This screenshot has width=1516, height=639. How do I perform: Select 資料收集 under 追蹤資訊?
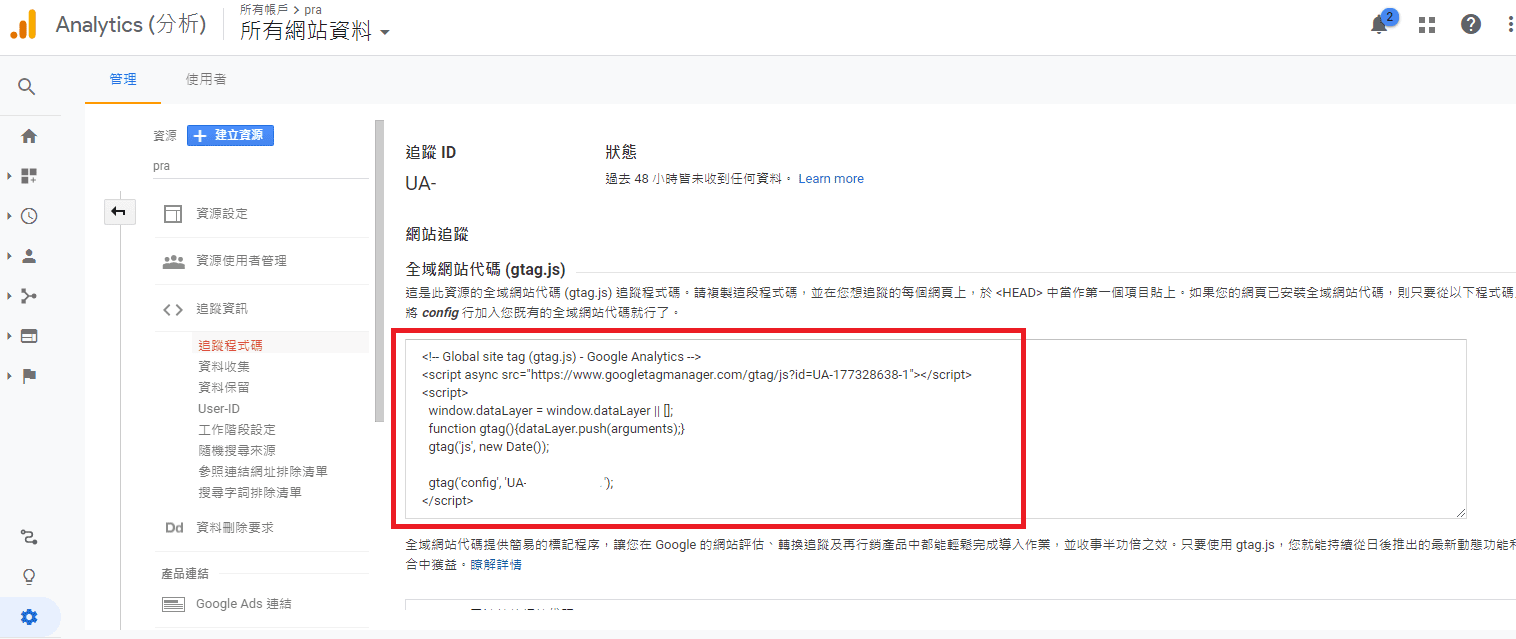224,366
